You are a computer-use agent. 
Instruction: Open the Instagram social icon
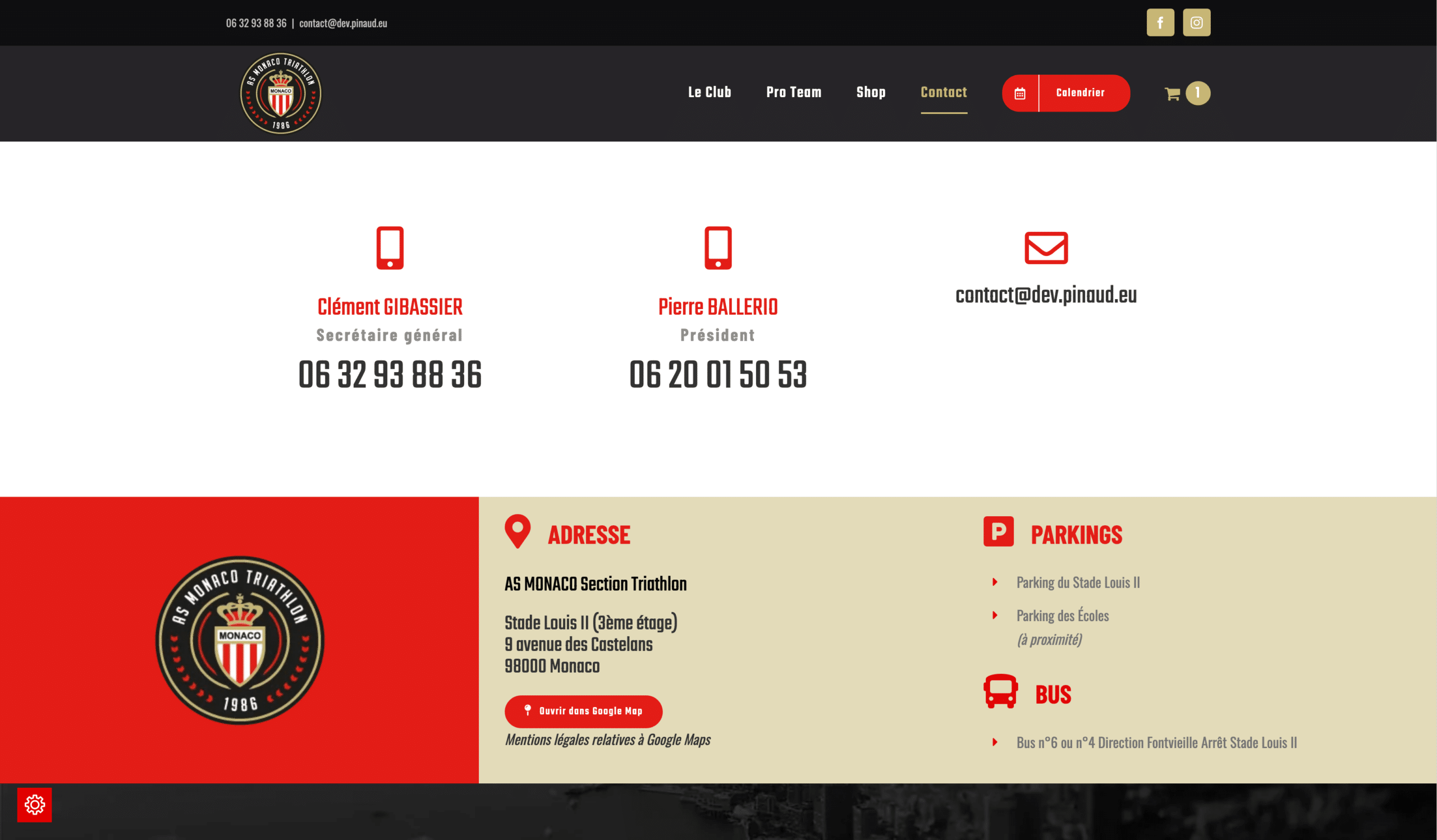point(1196,23)
